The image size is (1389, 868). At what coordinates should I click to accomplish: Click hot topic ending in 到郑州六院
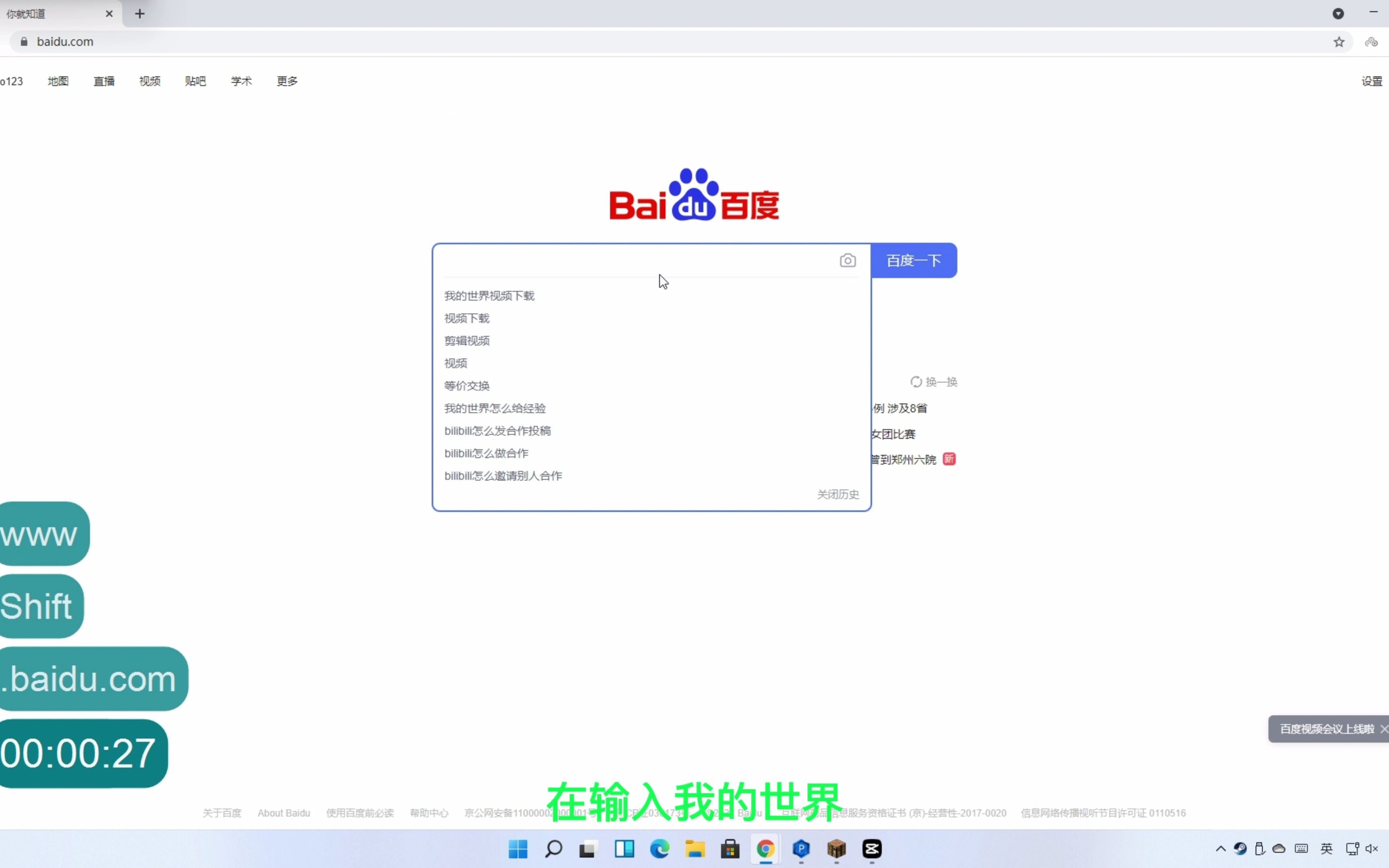click(903, 459)
